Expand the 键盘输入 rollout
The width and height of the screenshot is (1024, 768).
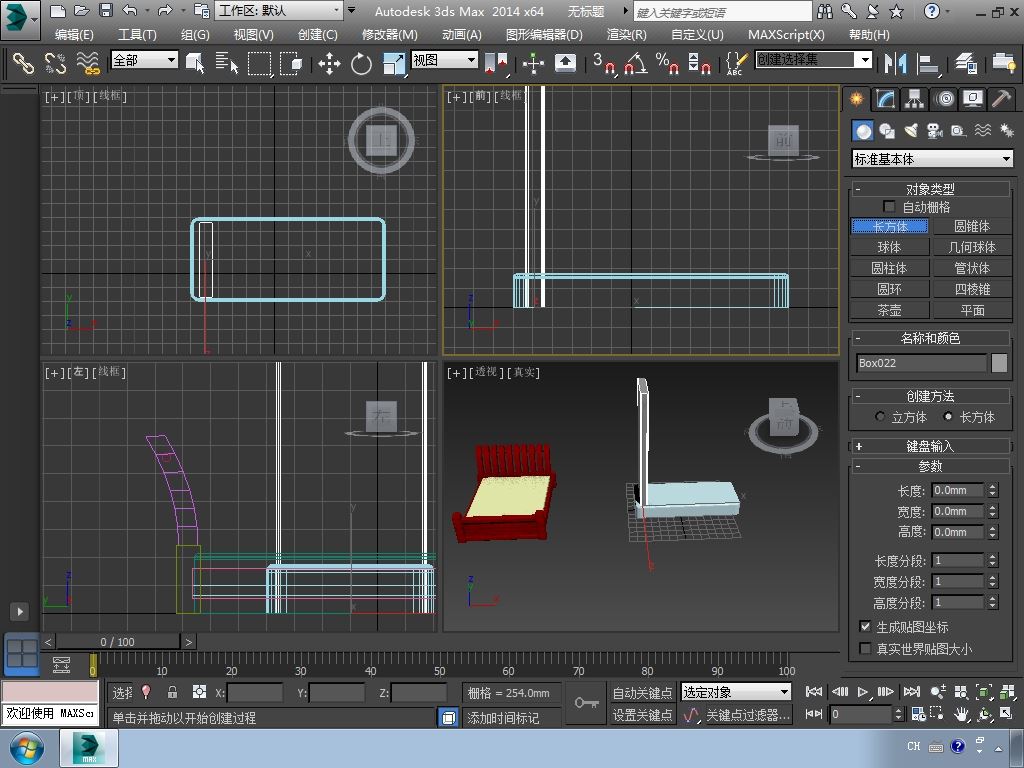[930, 446]
